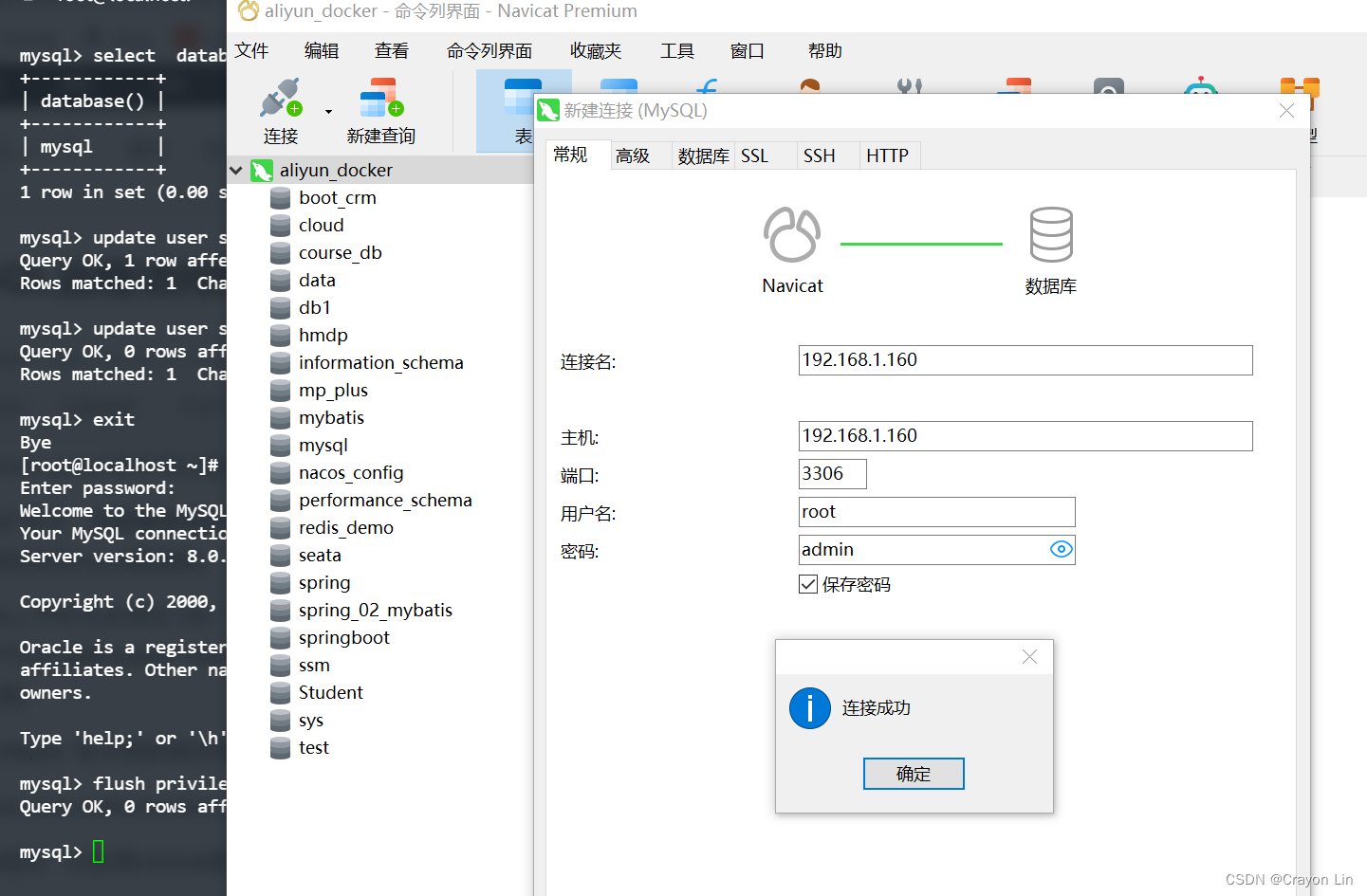Select the spring database icon
1367x896 pixels.
click(x=280, y=583)
